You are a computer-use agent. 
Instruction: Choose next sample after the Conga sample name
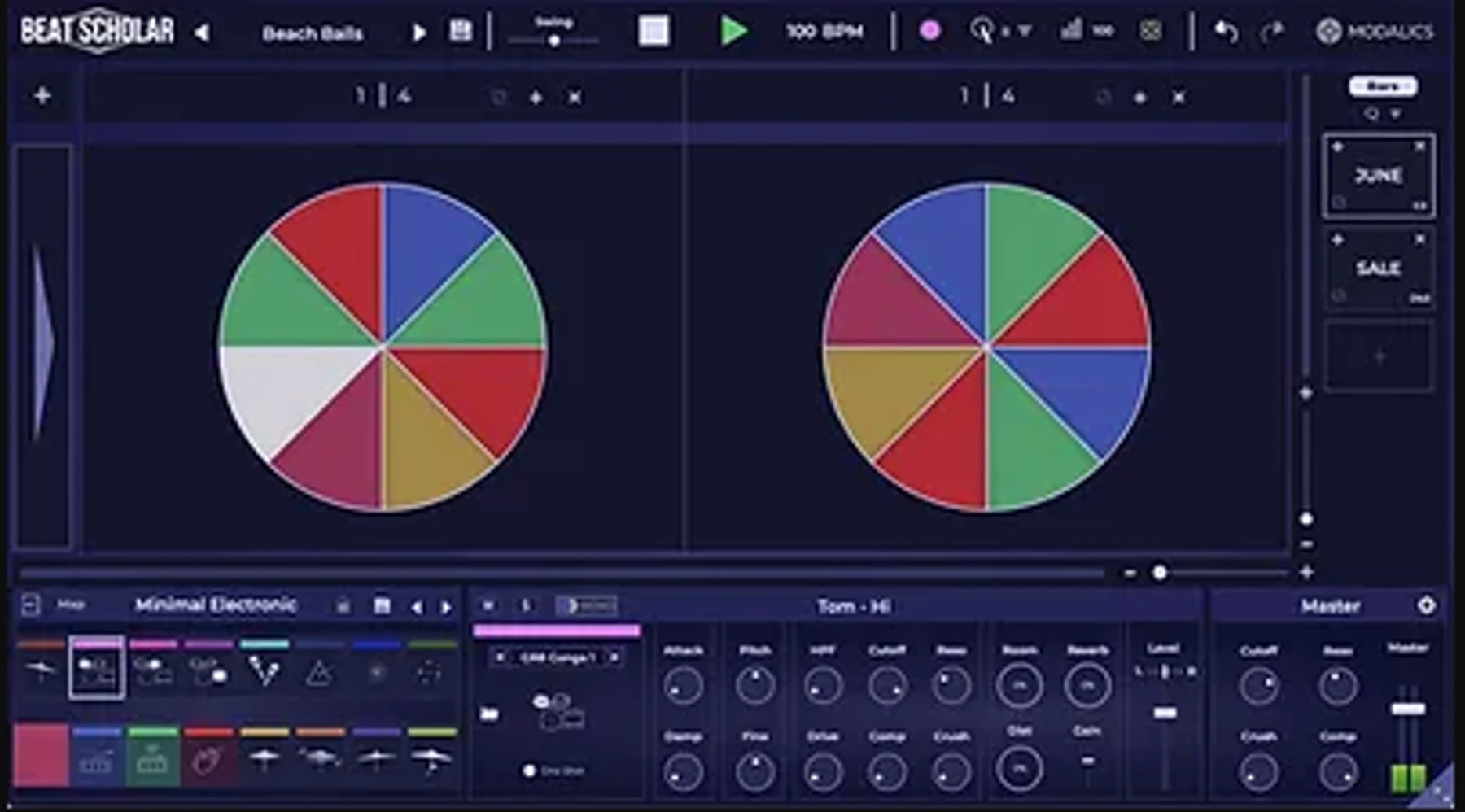click(x=614, y=657)
